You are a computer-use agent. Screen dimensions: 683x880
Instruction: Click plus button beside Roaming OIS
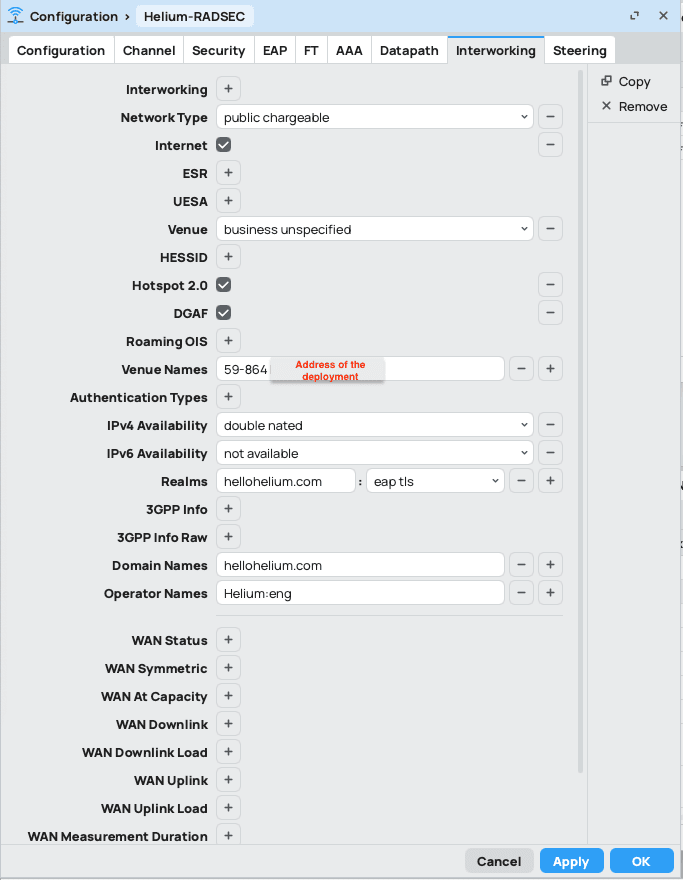pos(228,341)
